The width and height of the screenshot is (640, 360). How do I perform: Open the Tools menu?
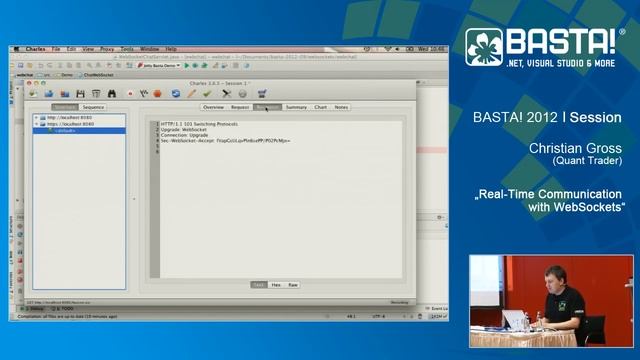(x=127, y=49)
